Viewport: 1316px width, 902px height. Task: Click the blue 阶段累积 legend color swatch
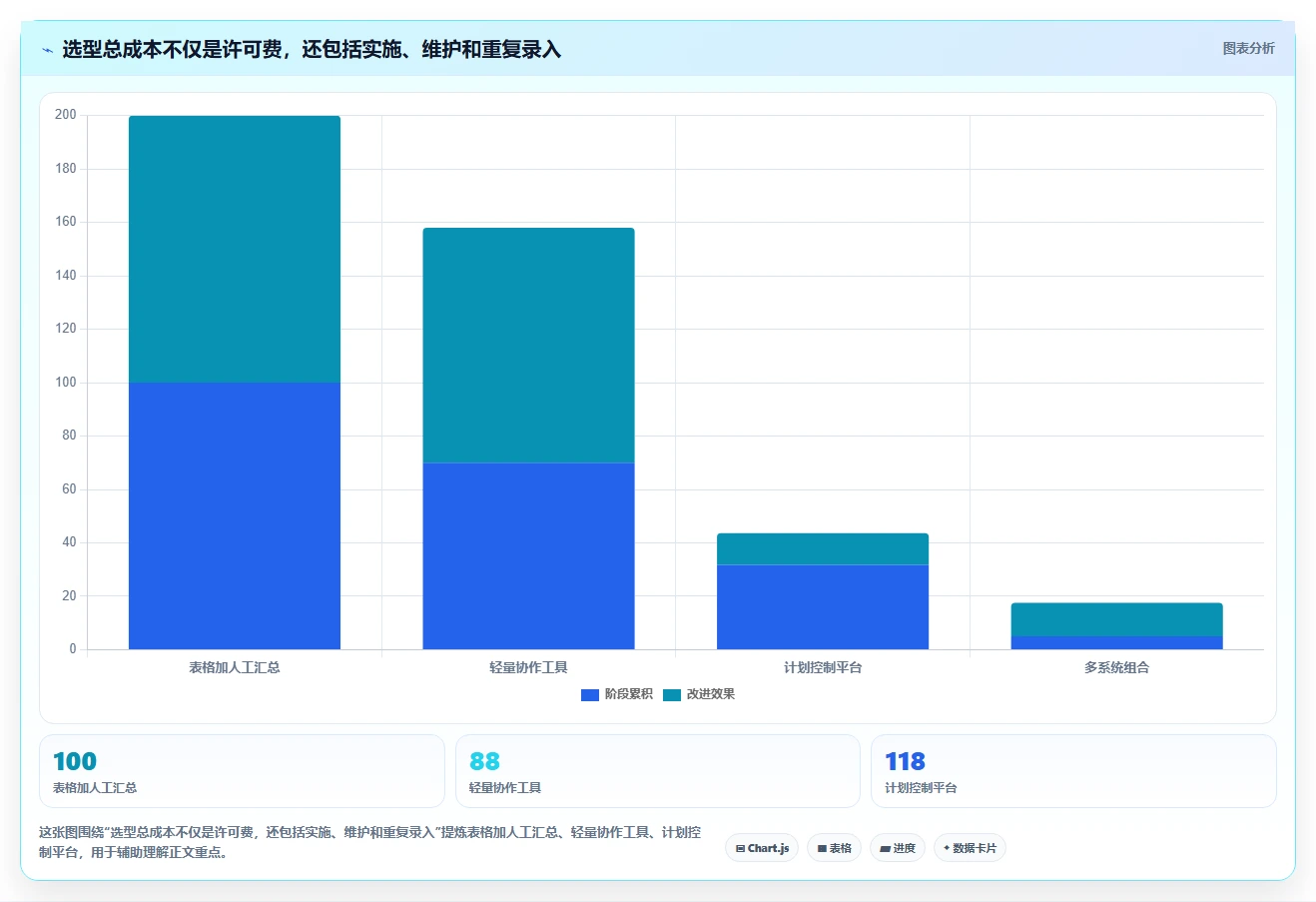pos(590,695)
